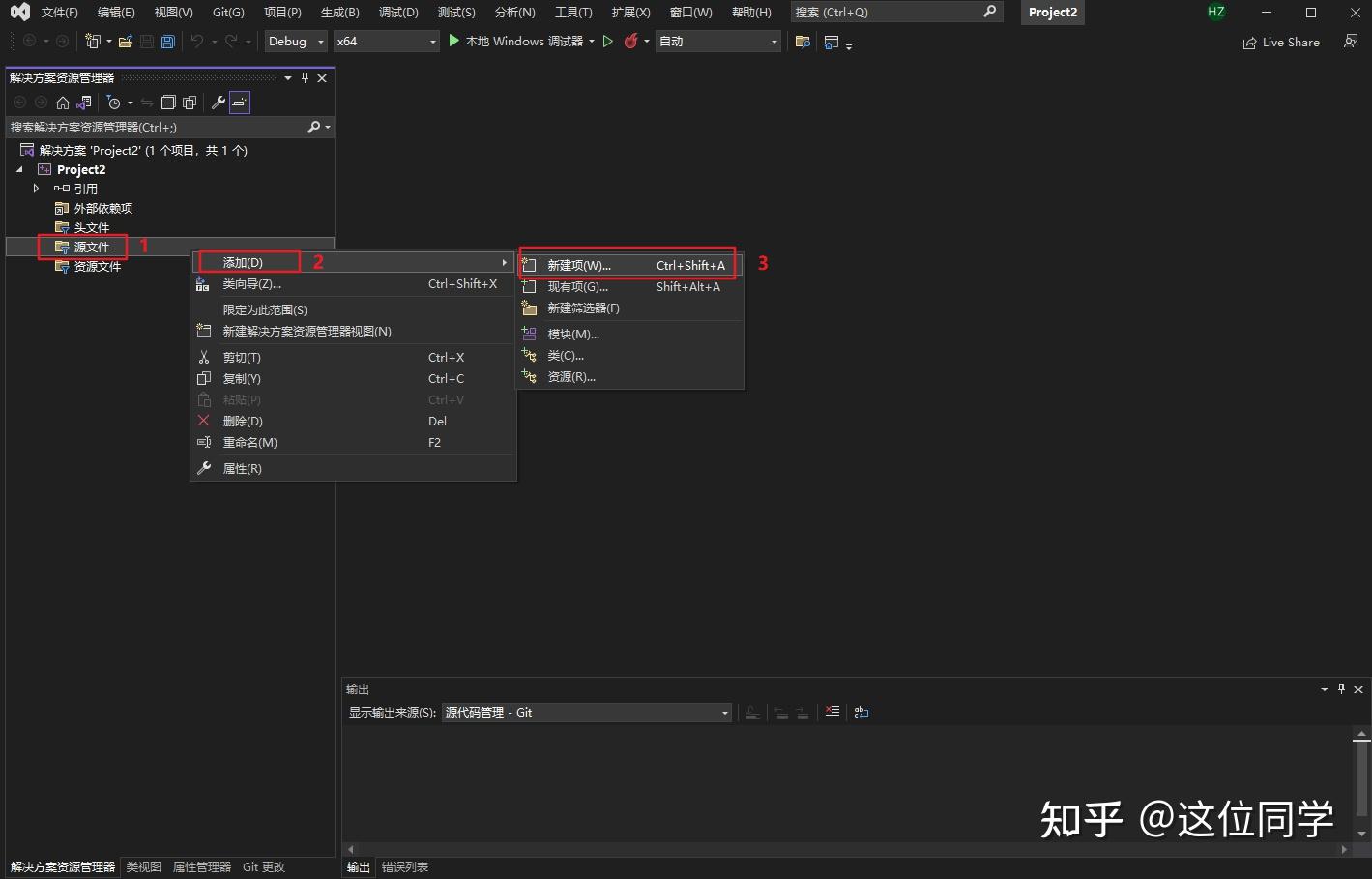The image size is (1372, 879).
Task: Click the Open File folder icon
Action: 126,42
